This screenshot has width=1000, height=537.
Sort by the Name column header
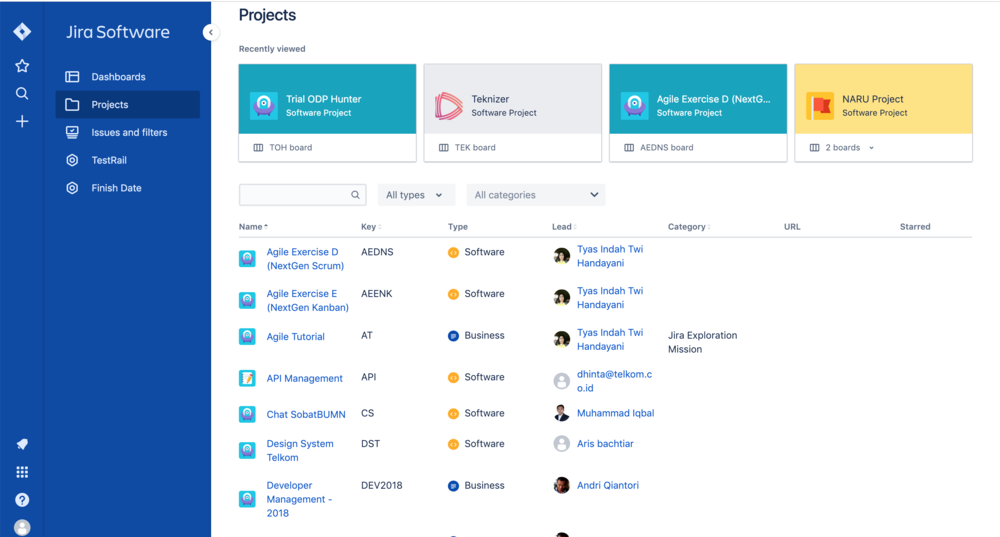[253, 226]
